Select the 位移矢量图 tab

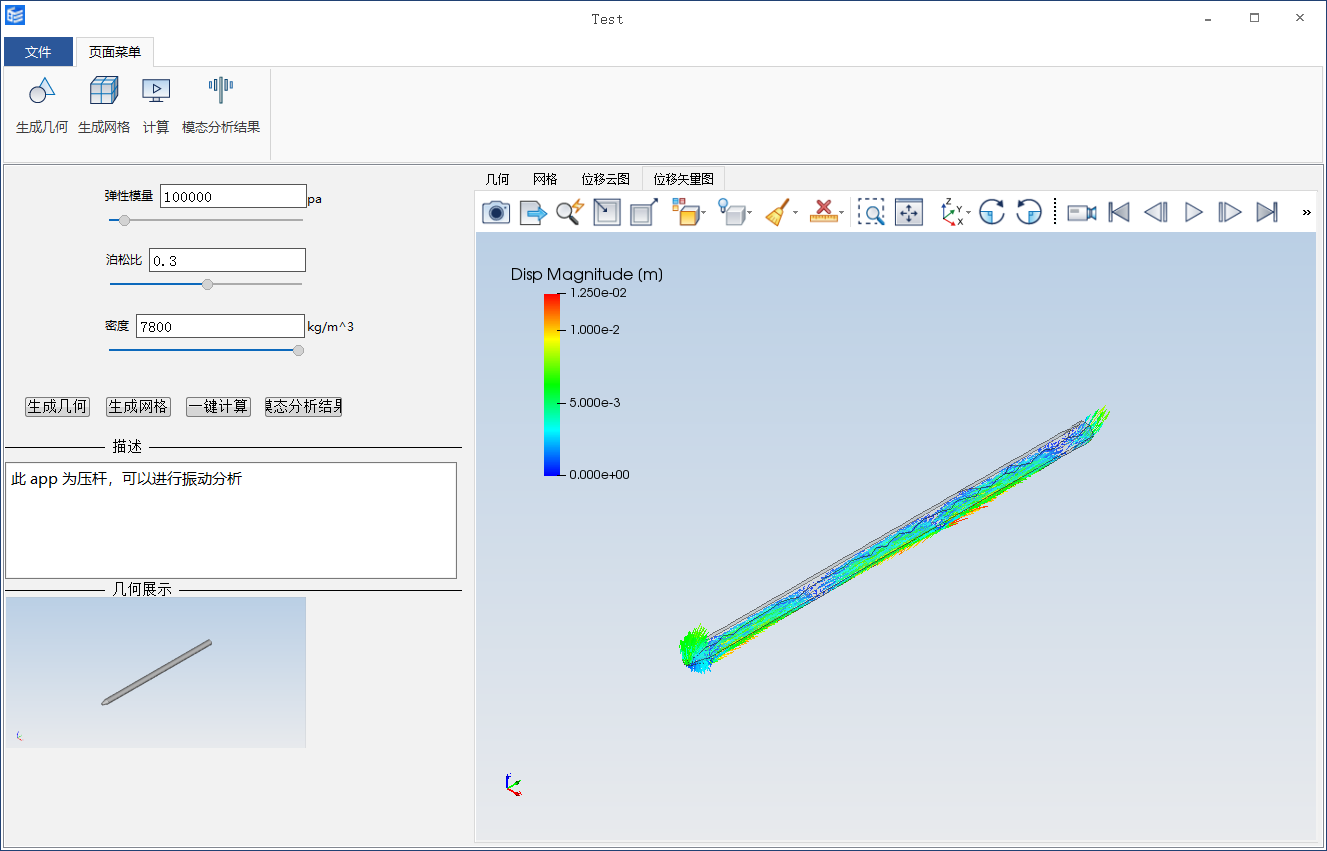click(683, 179)
